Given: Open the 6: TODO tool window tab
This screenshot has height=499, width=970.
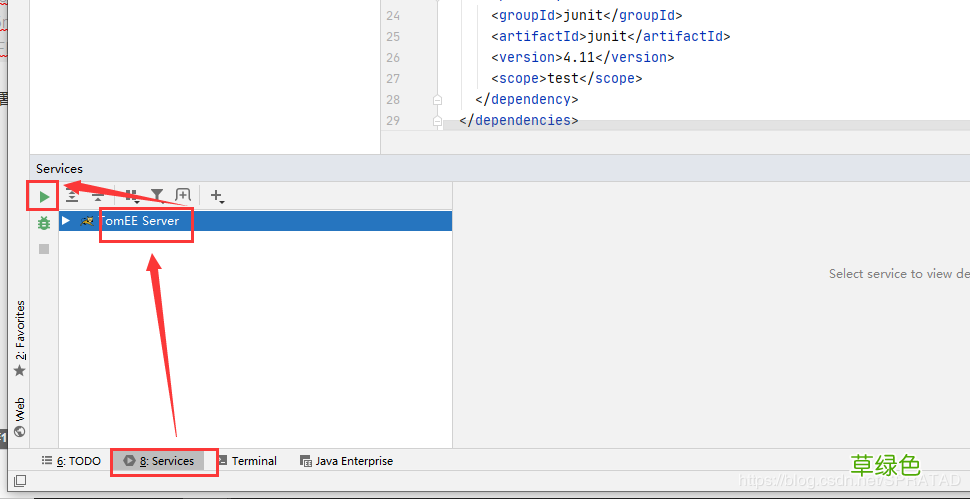Looking at the screenshot, I should pyautogui.click(x=71, y=461).
